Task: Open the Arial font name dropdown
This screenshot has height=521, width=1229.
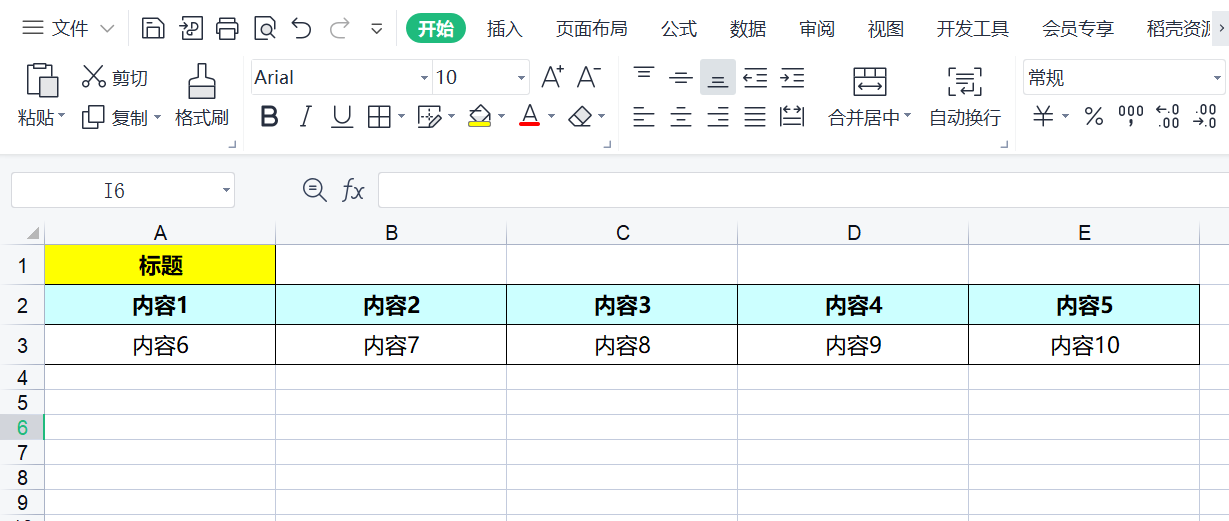Action: pos(423,77)
